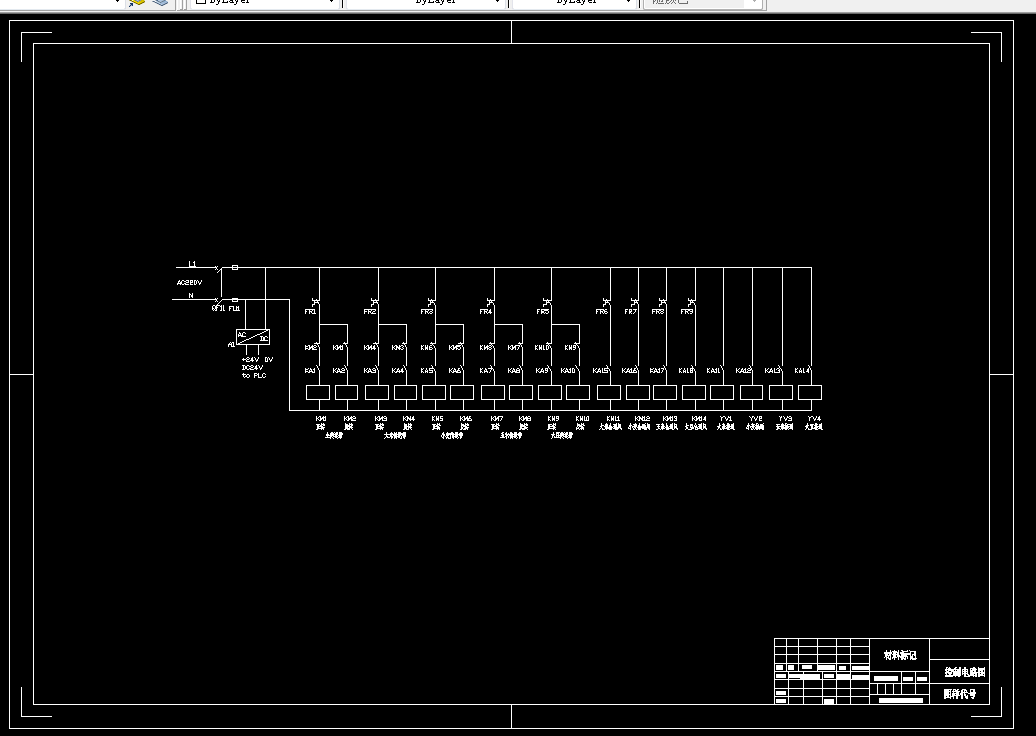1036x736 pixels.
Task: Select the A1 power supply label
Action: click(231, 345)
